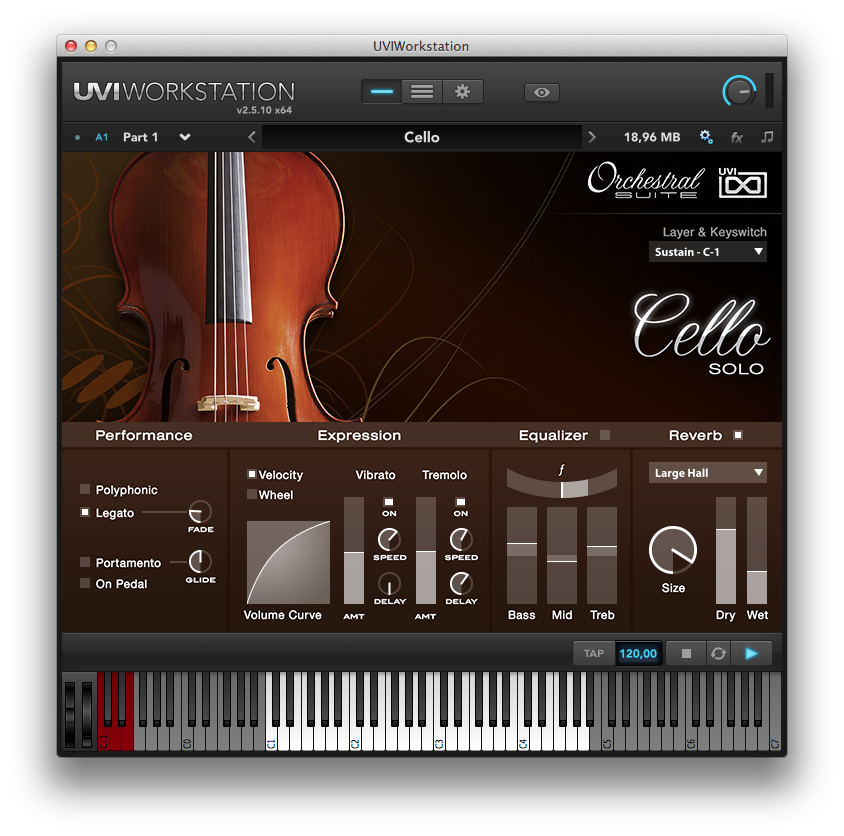This screenshot has width=844, height=836.
Task: Open Layer & Keyswitch Sustain dropdown
Action: (x=707, y=252)
